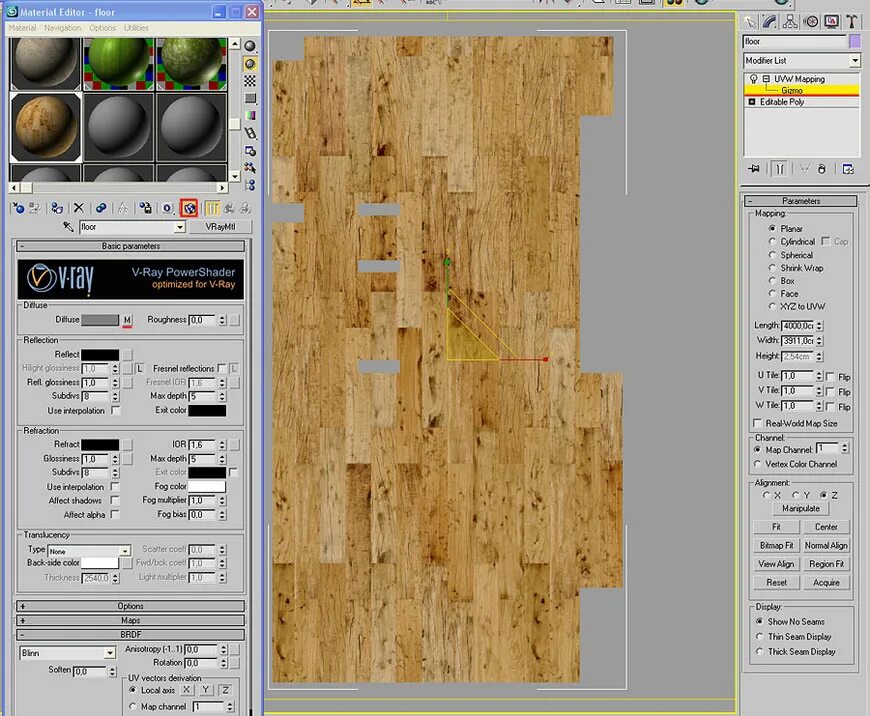
Task: Pick material from object eyedropper
Action: pyautogui.click(x=68, y=226)
